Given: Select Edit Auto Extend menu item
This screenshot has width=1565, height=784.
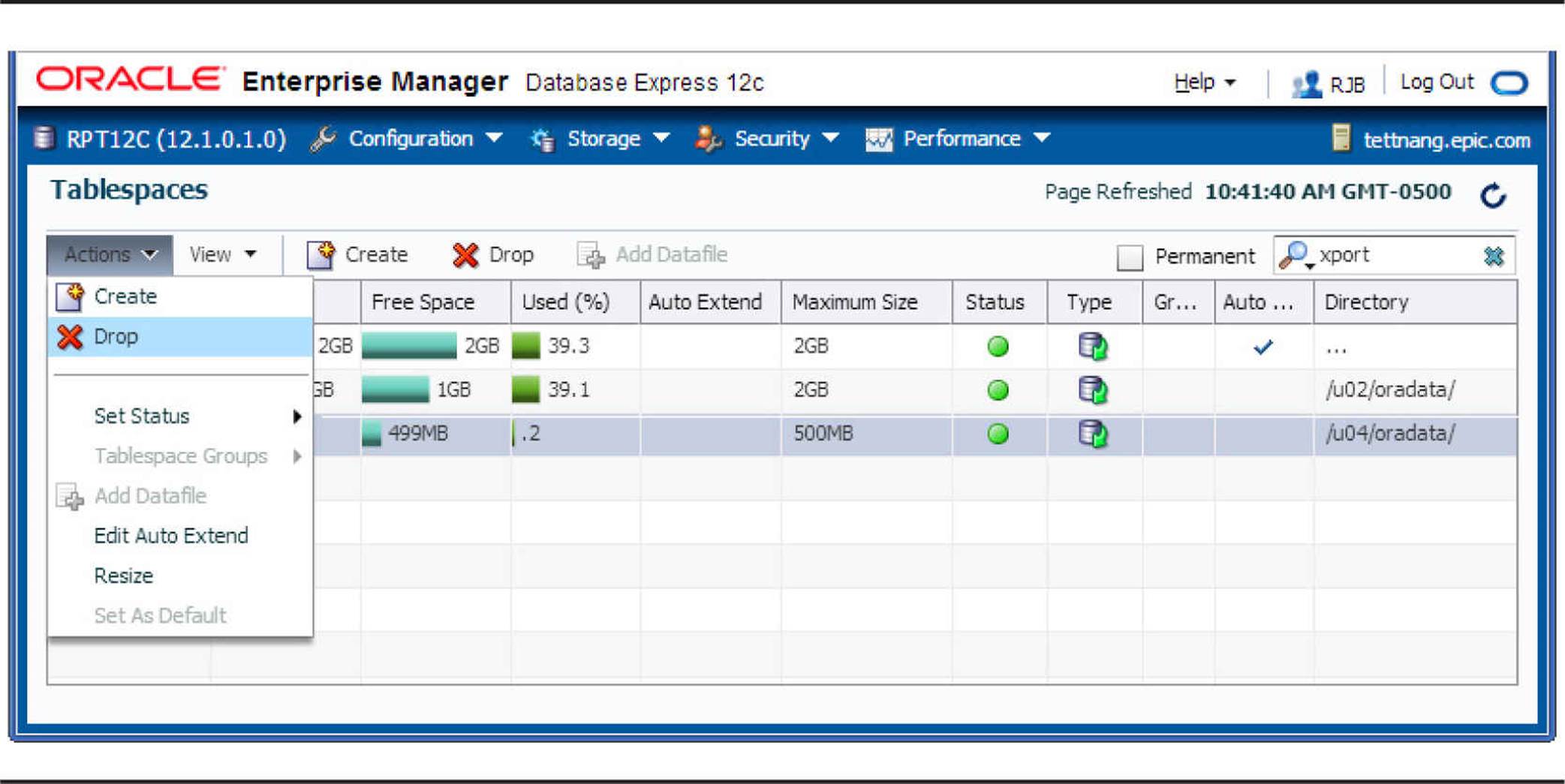Looking at the screenshot, I should (x=180, y=536).
